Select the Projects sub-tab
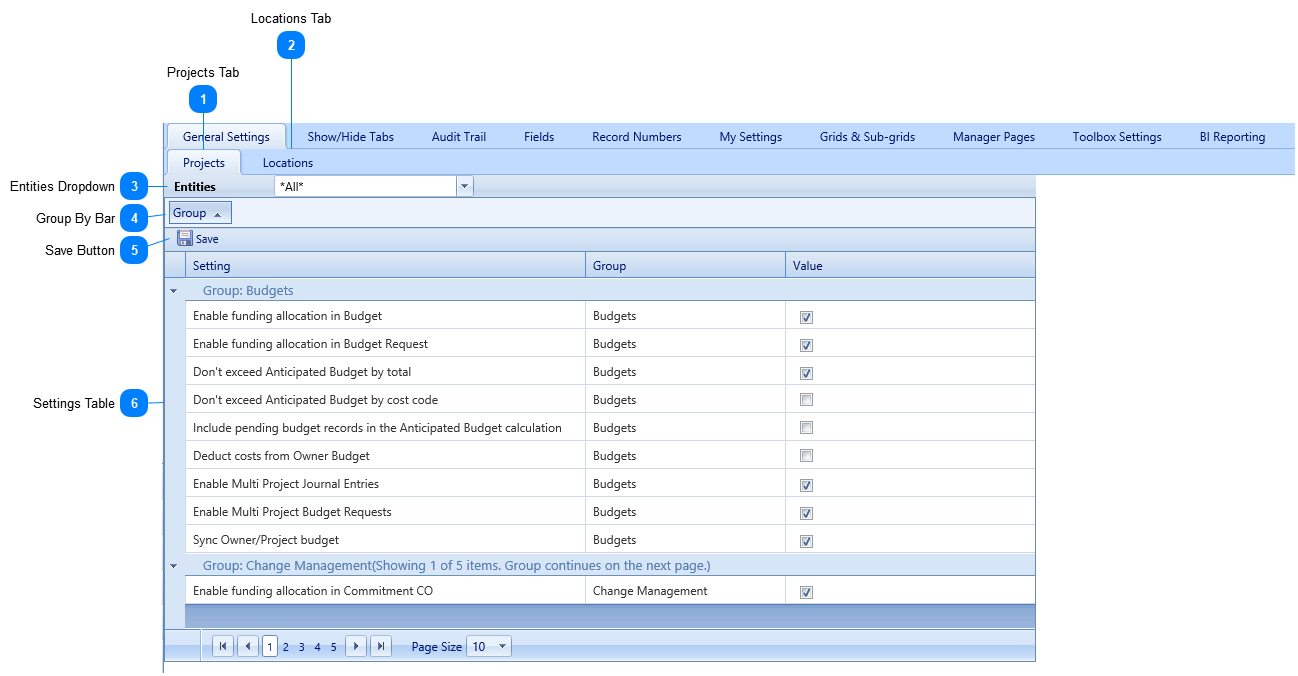The width and height of the screenshot is (1298, 676). [x=204, y=163]
